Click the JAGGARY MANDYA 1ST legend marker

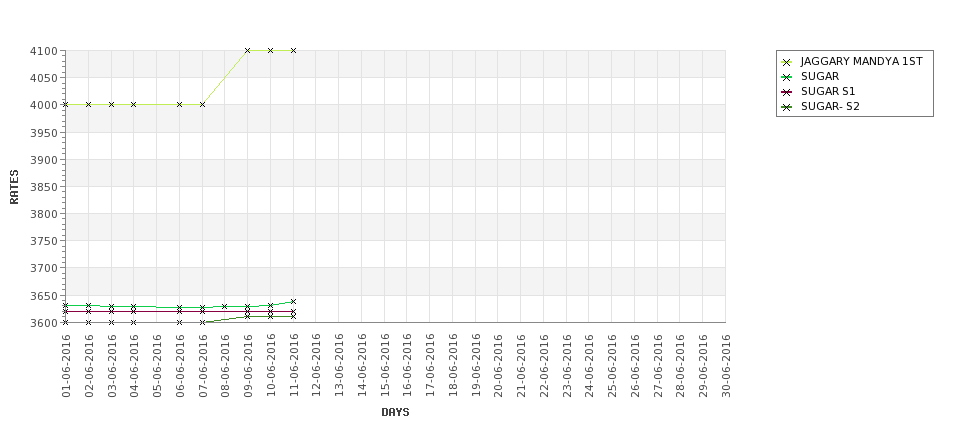pos(787,62)
